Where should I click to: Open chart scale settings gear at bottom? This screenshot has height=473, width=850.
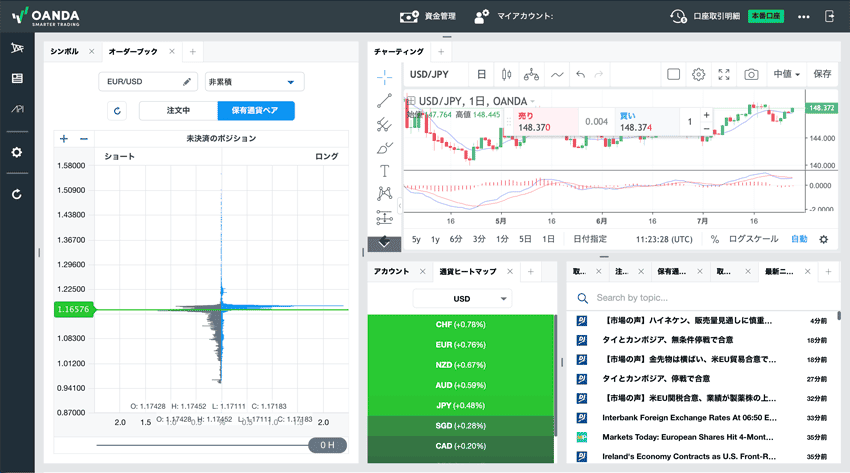[x=823, y=239]
